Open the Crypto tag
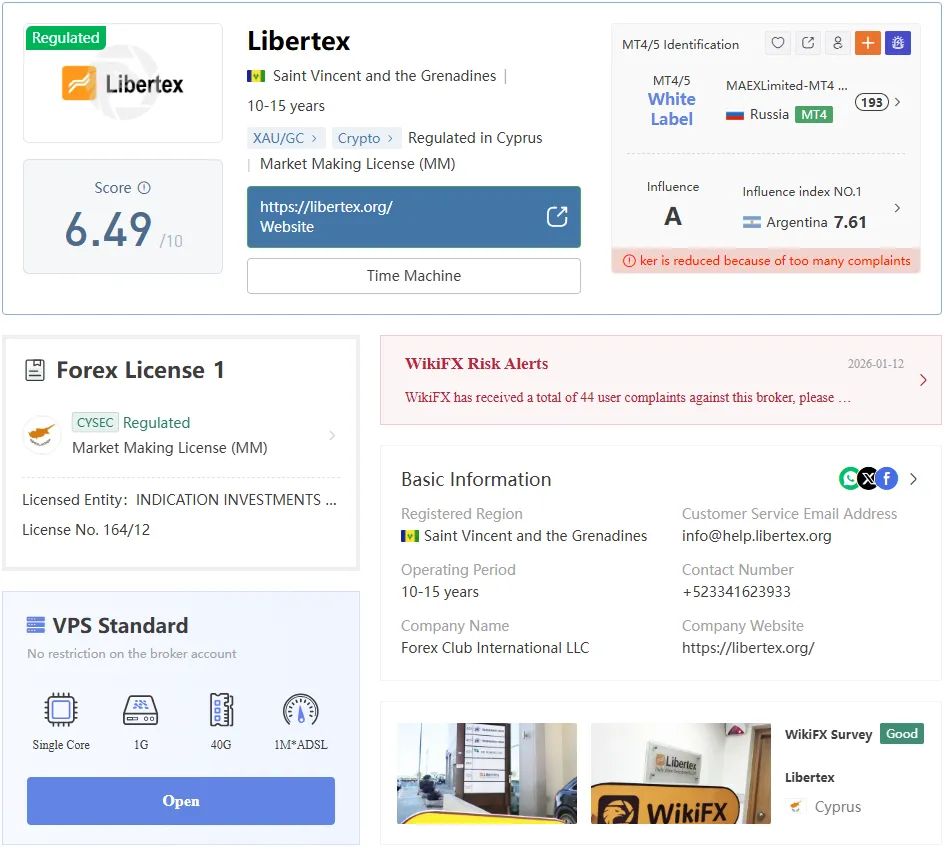The image size is (945, 847). 365,138
